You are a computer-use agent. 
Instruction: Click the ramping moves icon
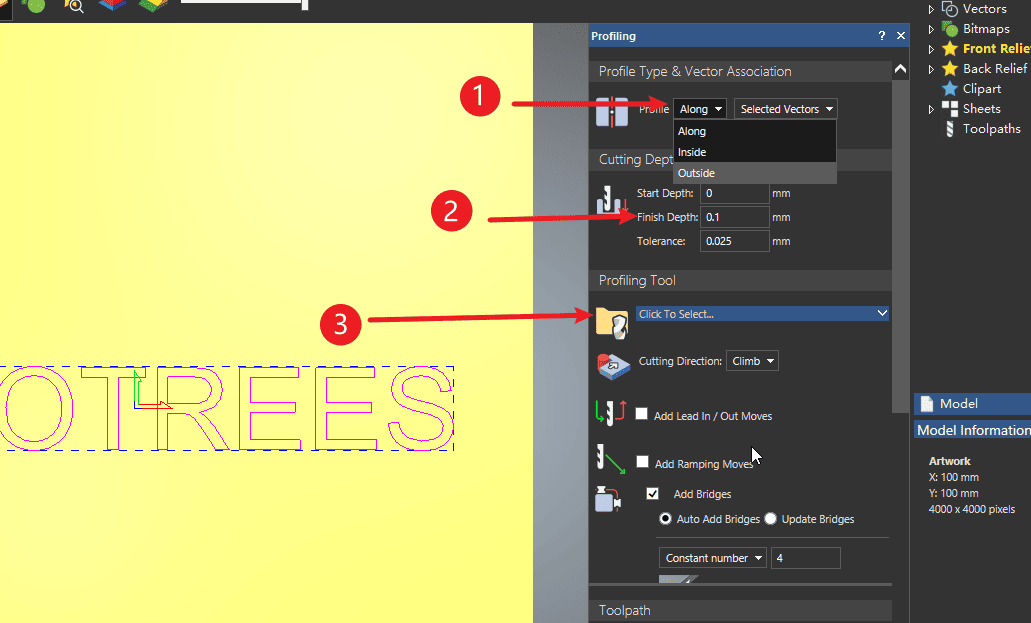610,462
